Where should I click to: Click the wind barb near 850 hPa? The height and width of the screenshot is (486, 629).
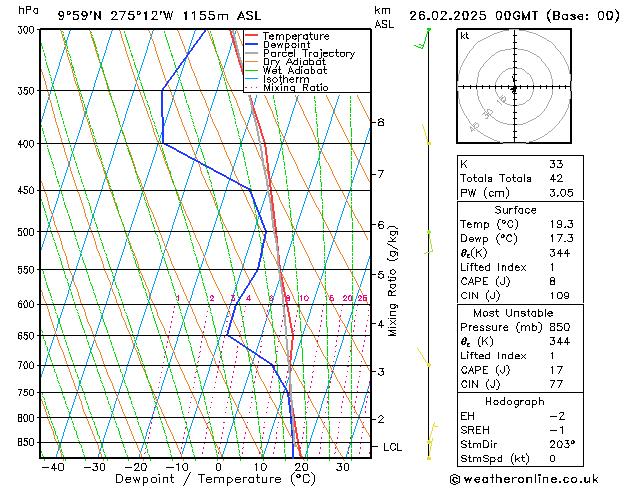pos(432,430)
